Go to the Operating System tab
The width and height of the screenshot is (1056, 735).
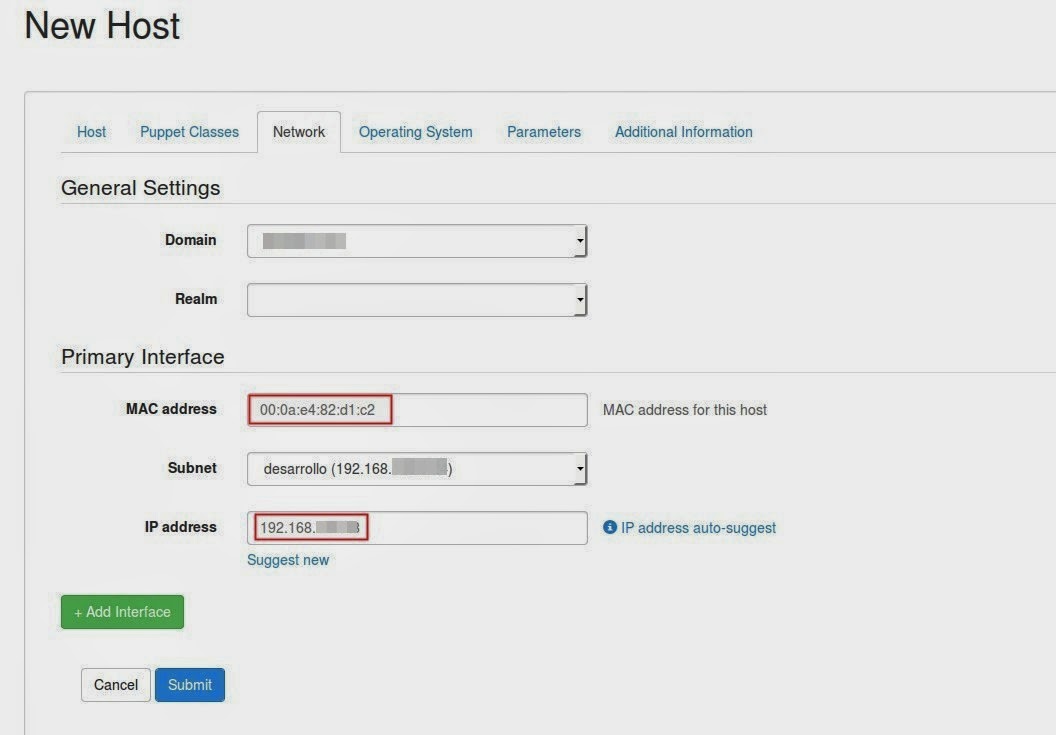tap(415, 132)
